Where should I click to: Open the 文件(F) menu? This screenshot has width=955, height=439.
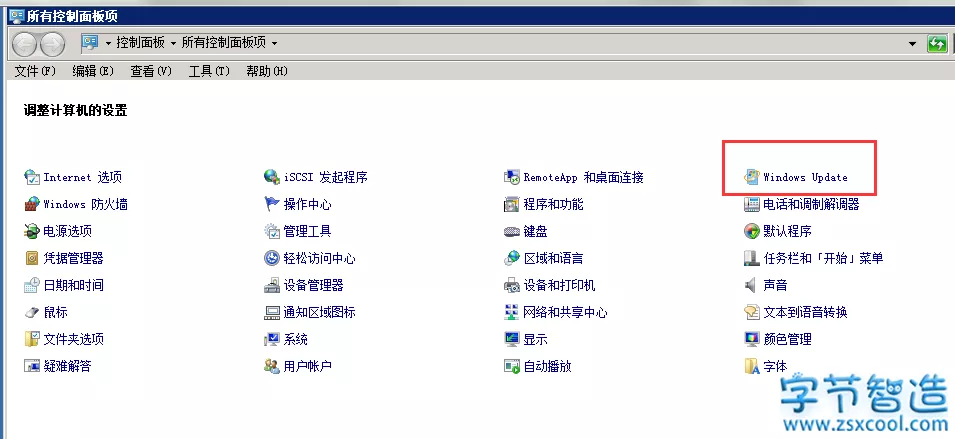35,71
